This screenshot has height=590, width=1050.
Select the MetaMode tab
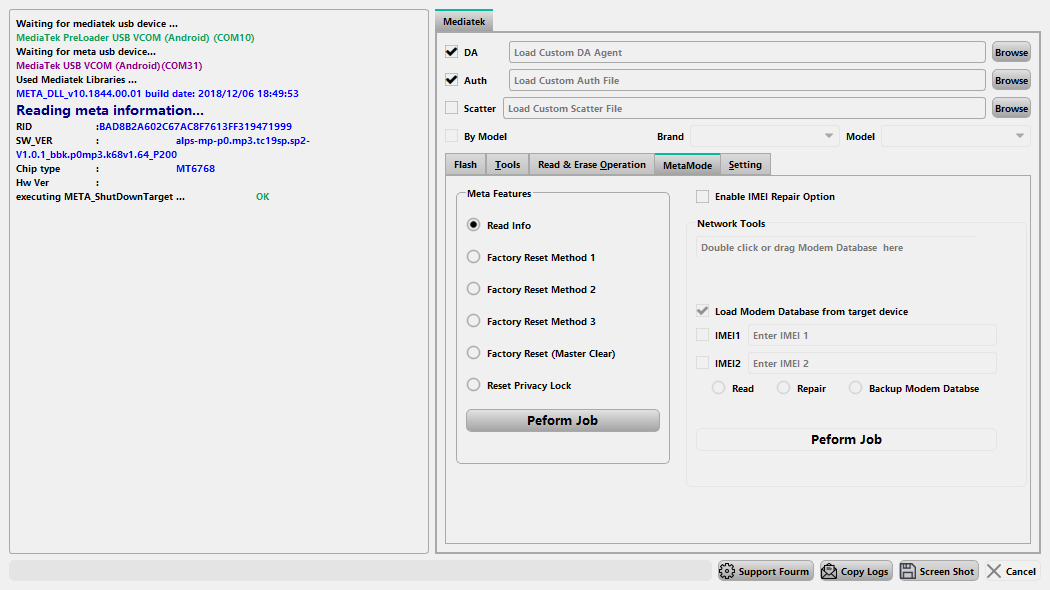click(688, 165)
